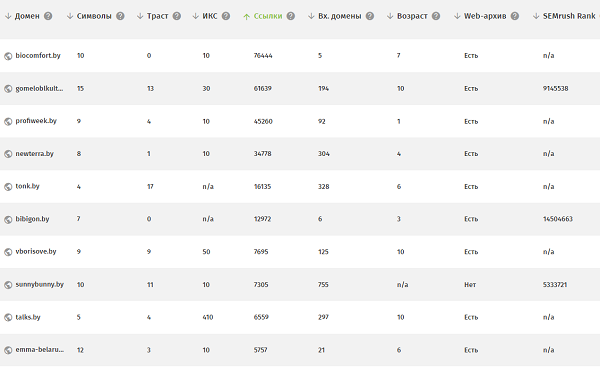
Task: Open the Вх. домены help question mark
Action: pyautogui.click(x=370, y=16)
